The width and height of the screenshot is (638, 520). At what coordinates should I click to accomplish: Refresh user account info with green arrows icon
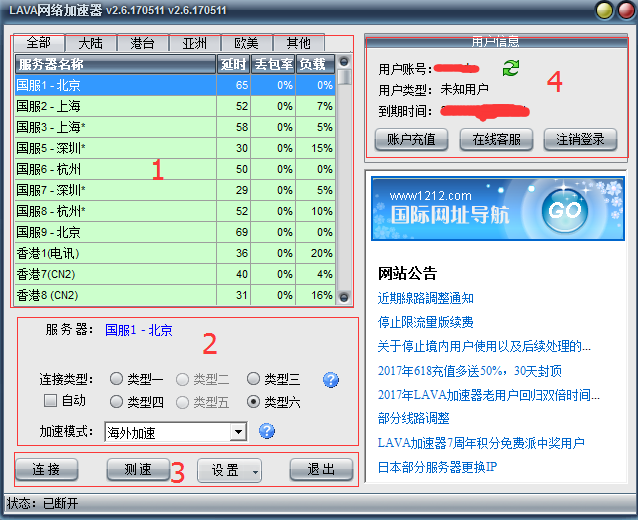click(x=511, y=68)
